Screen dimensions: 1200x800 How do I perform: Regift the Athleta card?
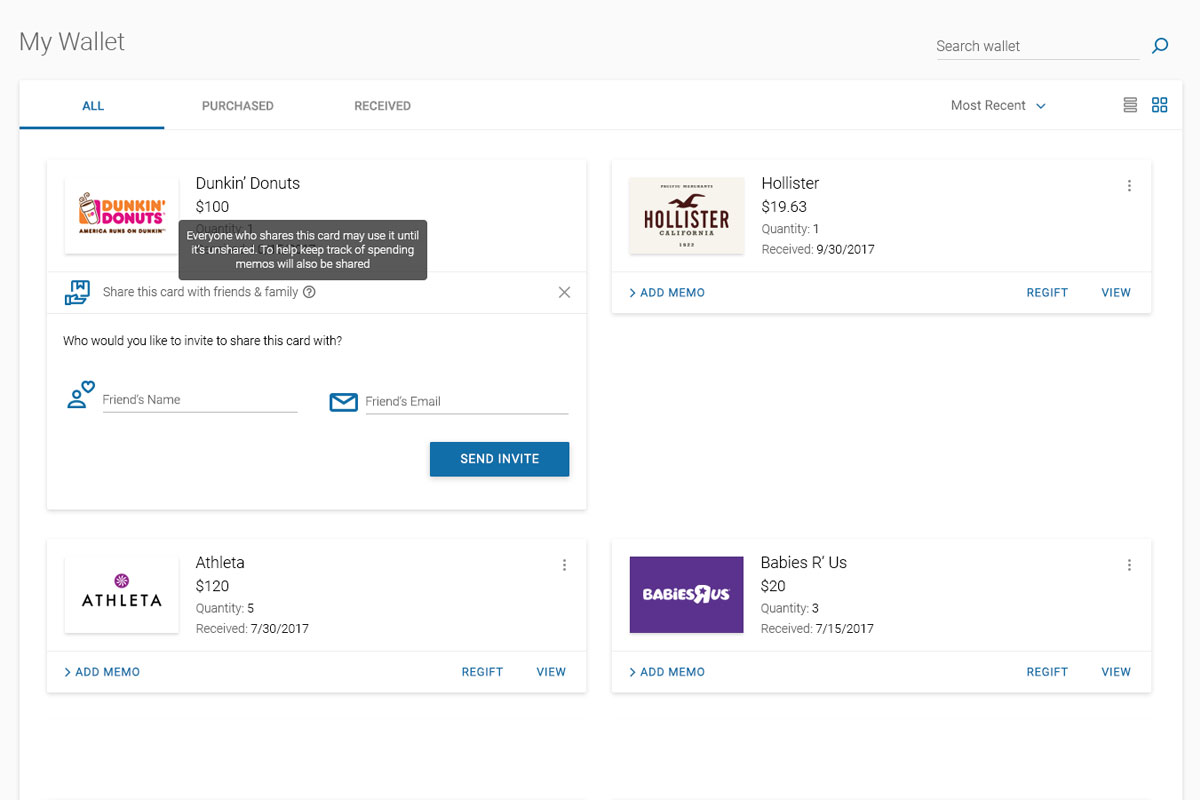click(x=482, y=672)
